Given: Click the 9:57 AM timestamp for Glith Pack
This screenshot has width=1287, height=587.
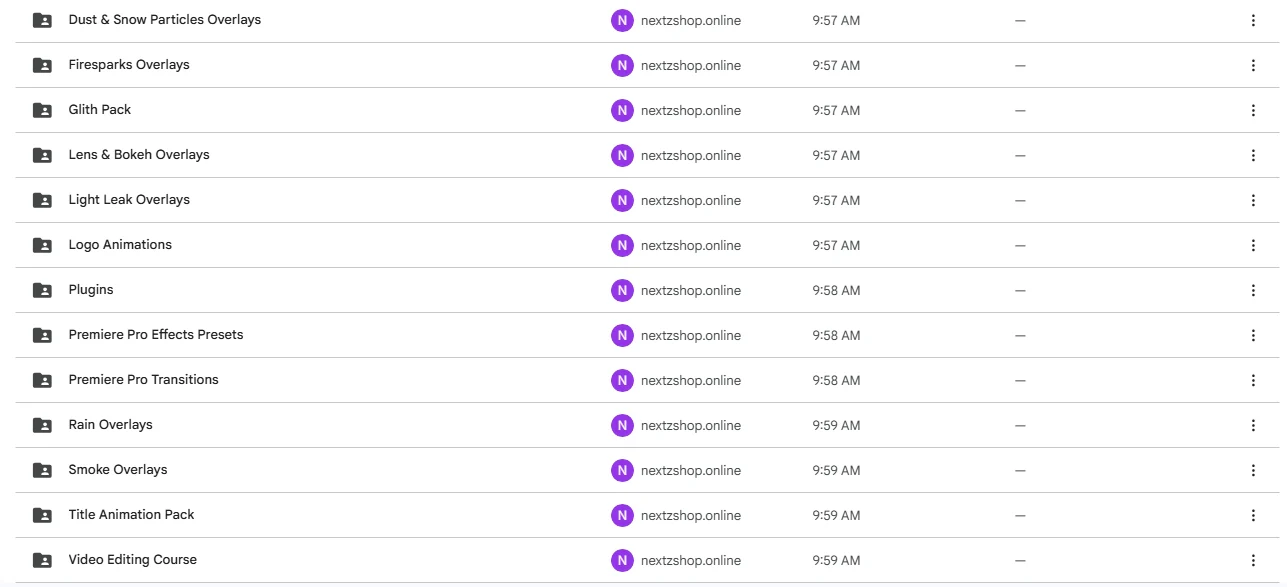Looking at the screenshot, I should coord(835,110).
